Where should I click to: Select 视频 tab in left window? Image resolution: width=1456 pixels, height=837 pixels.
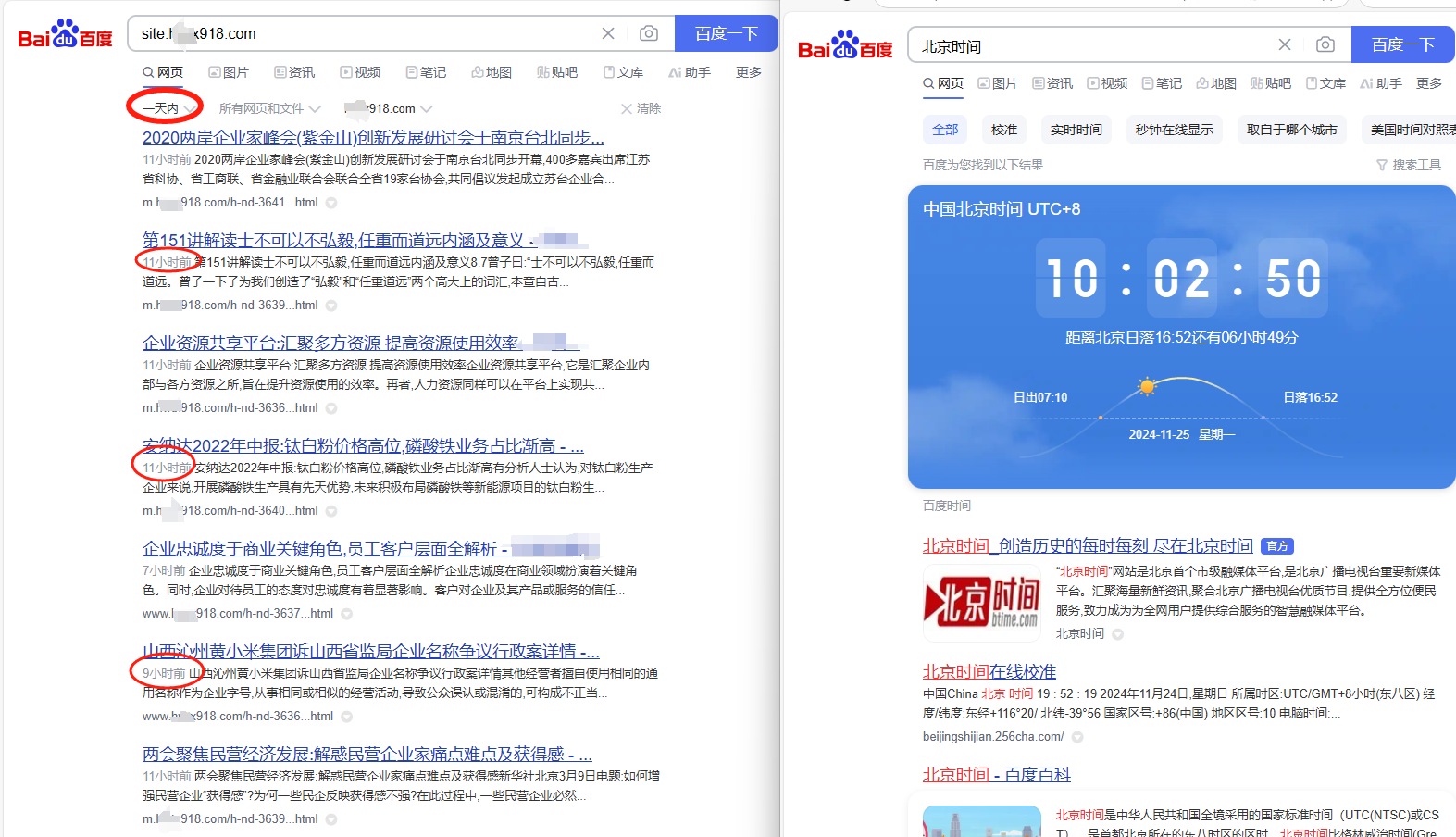click(360, 72)
